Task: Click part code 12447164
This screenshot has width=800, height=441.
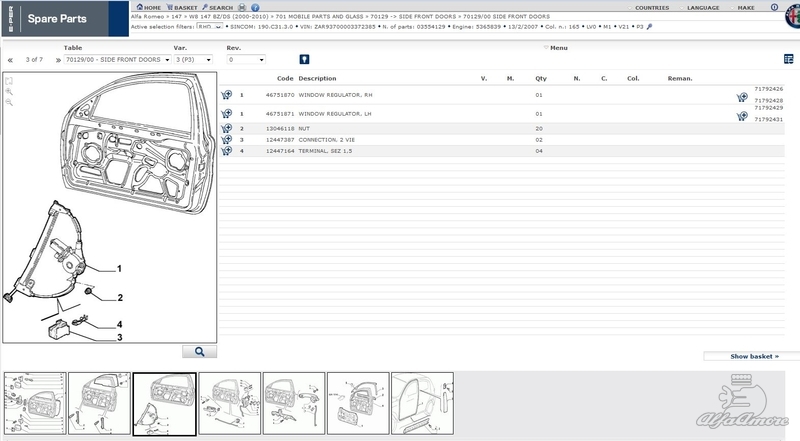Action: click(x=280, y=151)
